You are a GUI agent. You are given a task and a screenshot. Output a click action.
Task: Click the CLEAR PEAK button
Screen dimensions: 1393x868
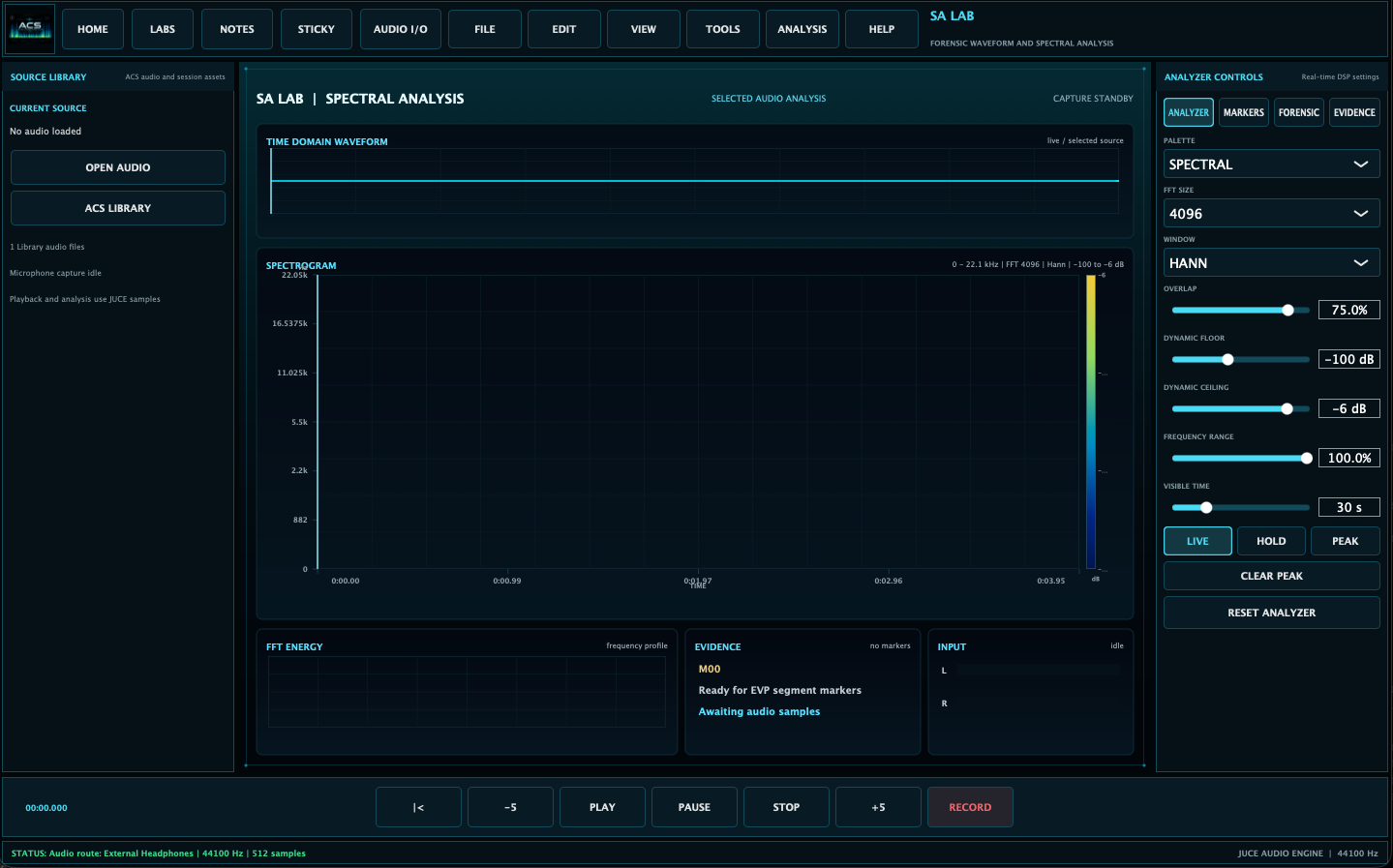point(1272,576)
